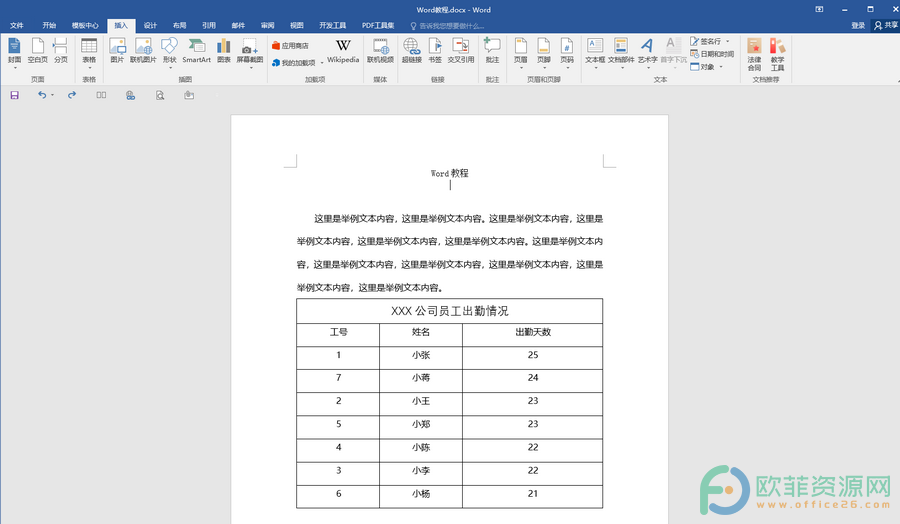
Task: Click the cell containing 小杨
Action: pyautogui.click(x=421, y=496)
